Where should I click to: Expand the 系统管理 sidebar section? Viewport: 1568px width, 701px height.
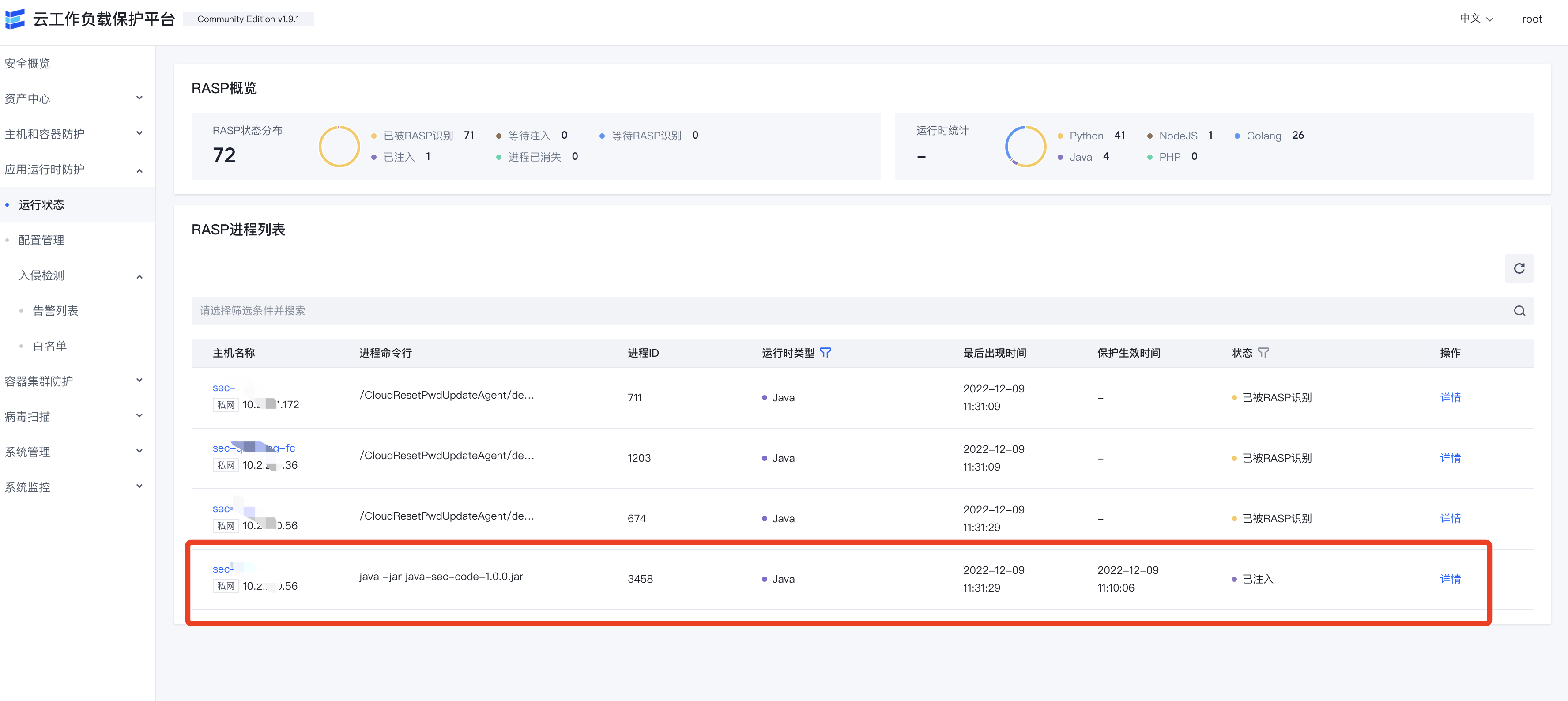tap(27, 452)
